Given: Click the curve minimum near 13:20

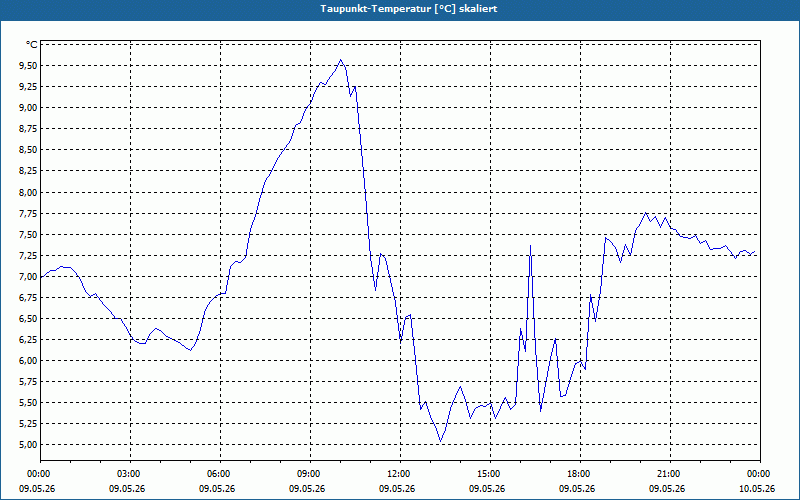Looking at the screenshot, I should 441,441.
